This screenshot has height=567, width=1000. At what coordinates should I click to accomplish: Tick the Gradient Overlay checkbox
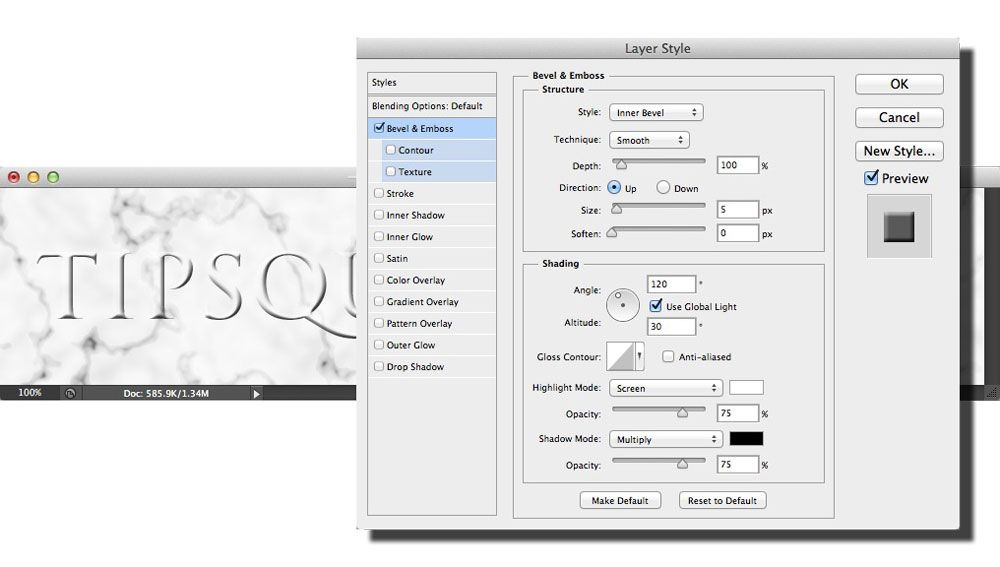click(379, 301)
